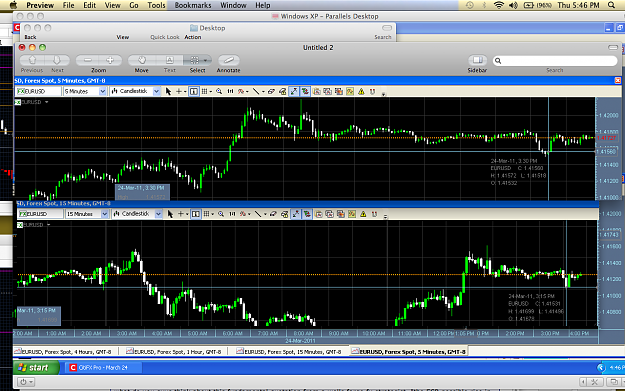The width and height of the screenshot is (625, 391).
Task: Zoom in with plus button in Preview
Action: click(110, 60)
